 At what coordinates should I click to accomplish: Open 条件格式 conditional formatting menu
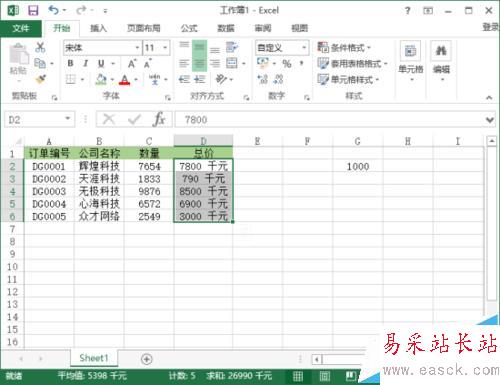(344, 48)
